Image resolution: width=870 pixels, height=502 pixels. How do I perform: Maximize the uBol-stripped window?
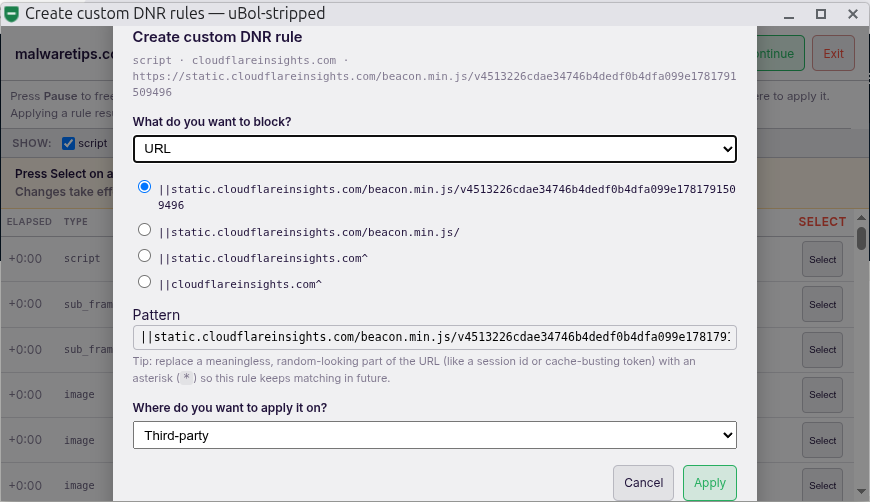821,14
